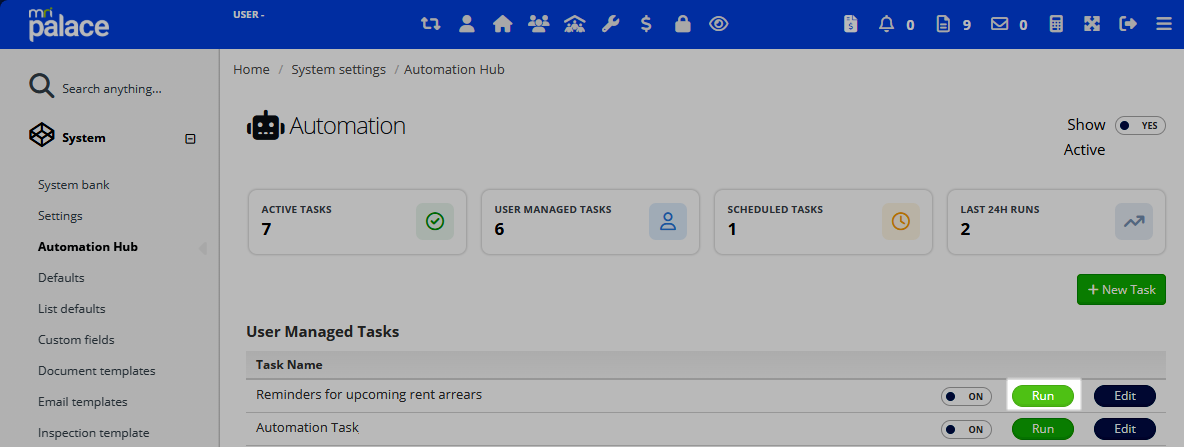Open the transfer arrows icon in top bar
The height and width of the screenshot is (447, 1184).
tap(430, 24)
